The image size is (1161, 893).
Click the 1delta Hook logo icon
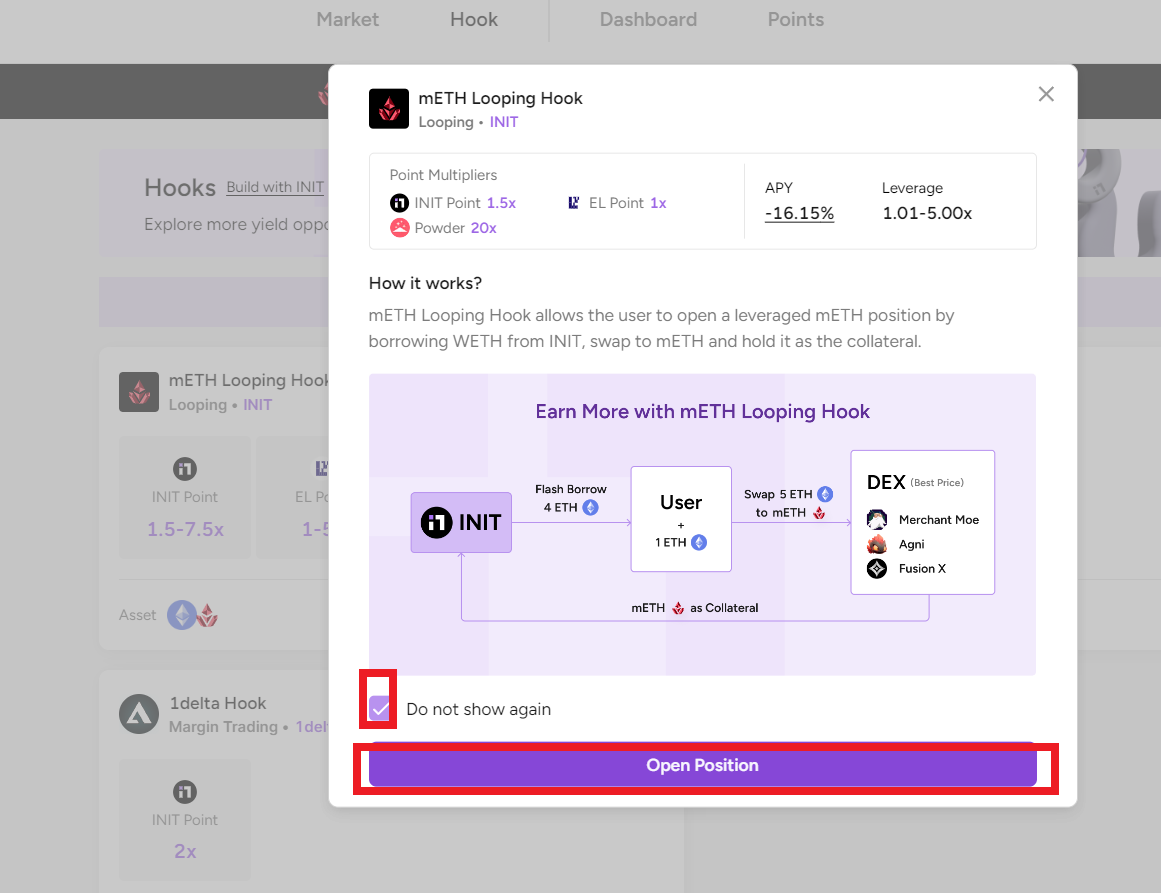139,714
